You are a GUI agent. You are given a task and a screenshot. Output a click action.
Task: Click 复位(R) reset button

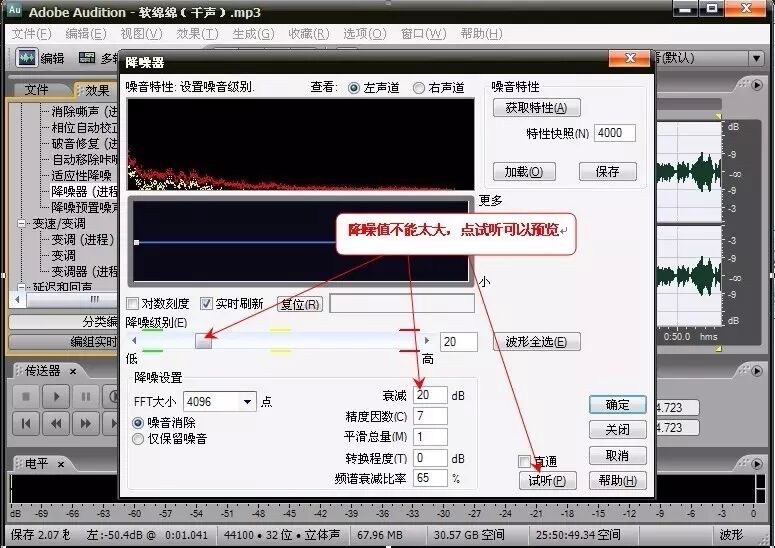click(x=300, y=304)
